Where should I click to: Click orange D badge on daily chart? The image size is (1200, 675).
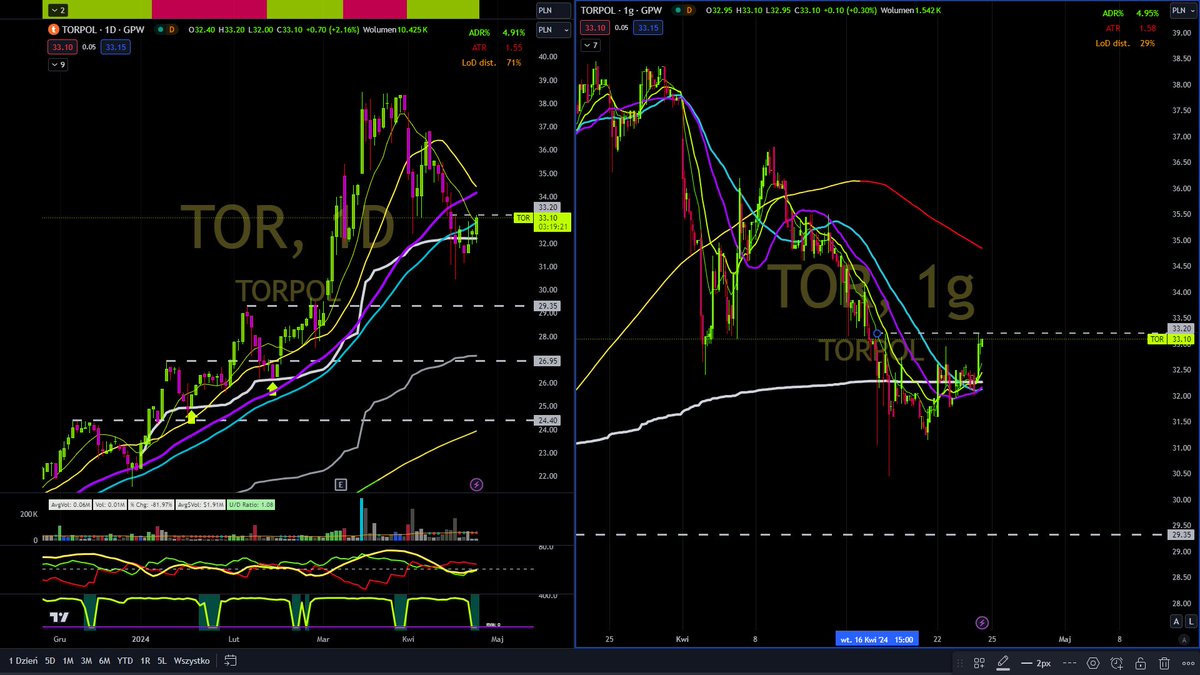coord(172,30)
